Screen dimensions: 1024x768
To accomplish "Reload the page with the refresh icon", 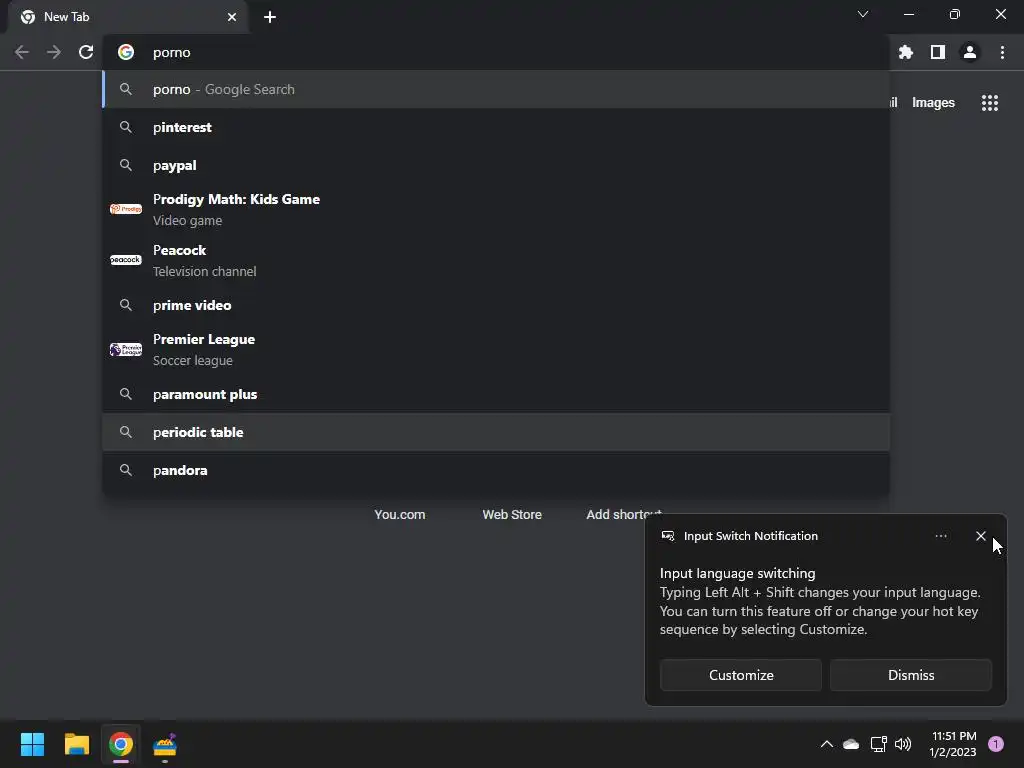I will 86,52.
